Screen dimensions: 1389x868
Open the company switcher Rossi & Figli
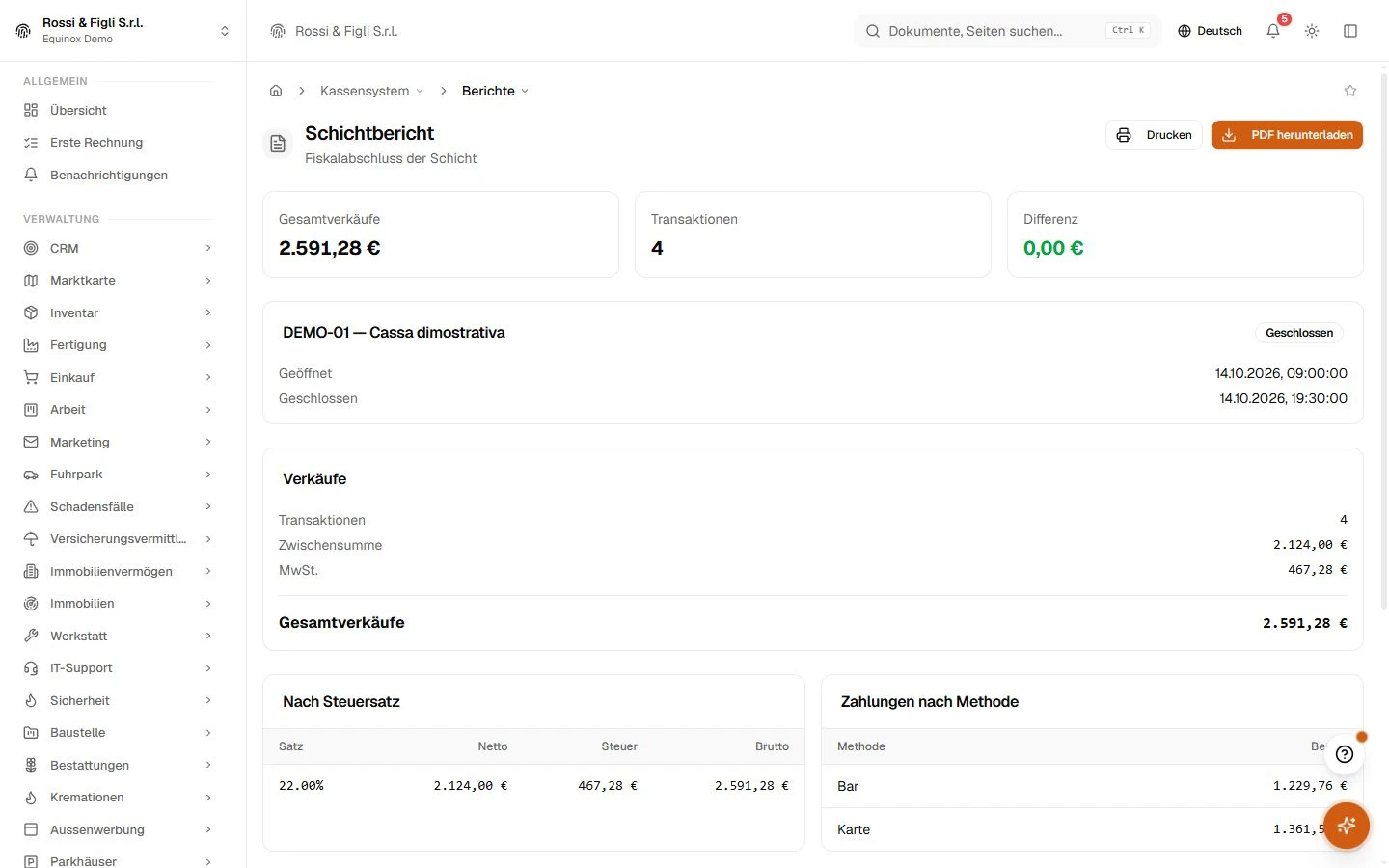[x=123, y=31]
